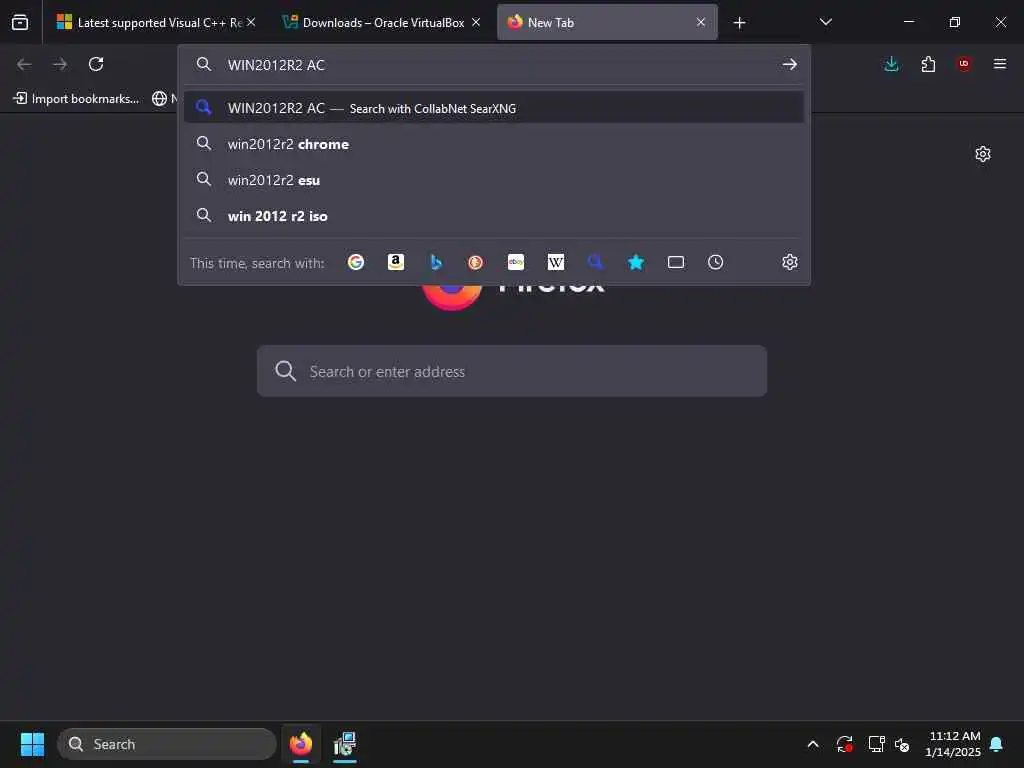1024x768 pixels.
Task: Search with Wikipedia one-off engine icon
Action: (556, 262)
